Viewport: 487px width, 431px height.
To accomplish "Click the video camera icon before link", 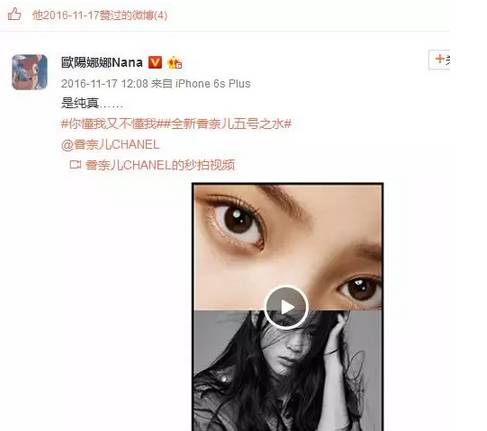I will [75, 165].
